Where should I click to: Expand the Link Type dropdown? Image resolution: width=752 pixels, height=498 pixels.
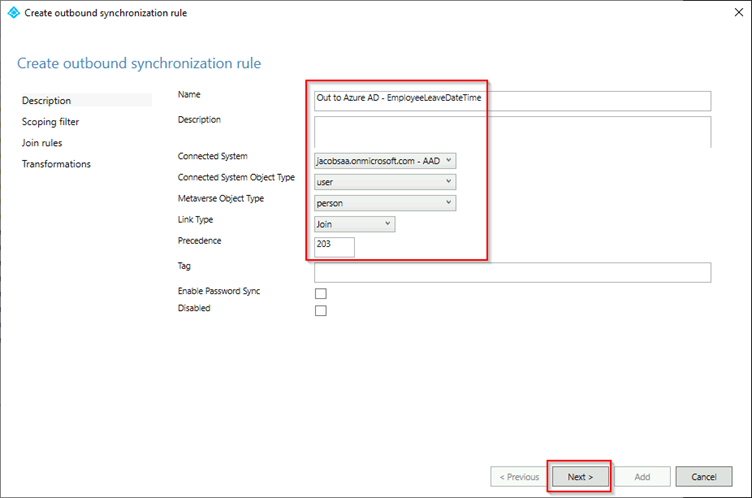[354, 224]
